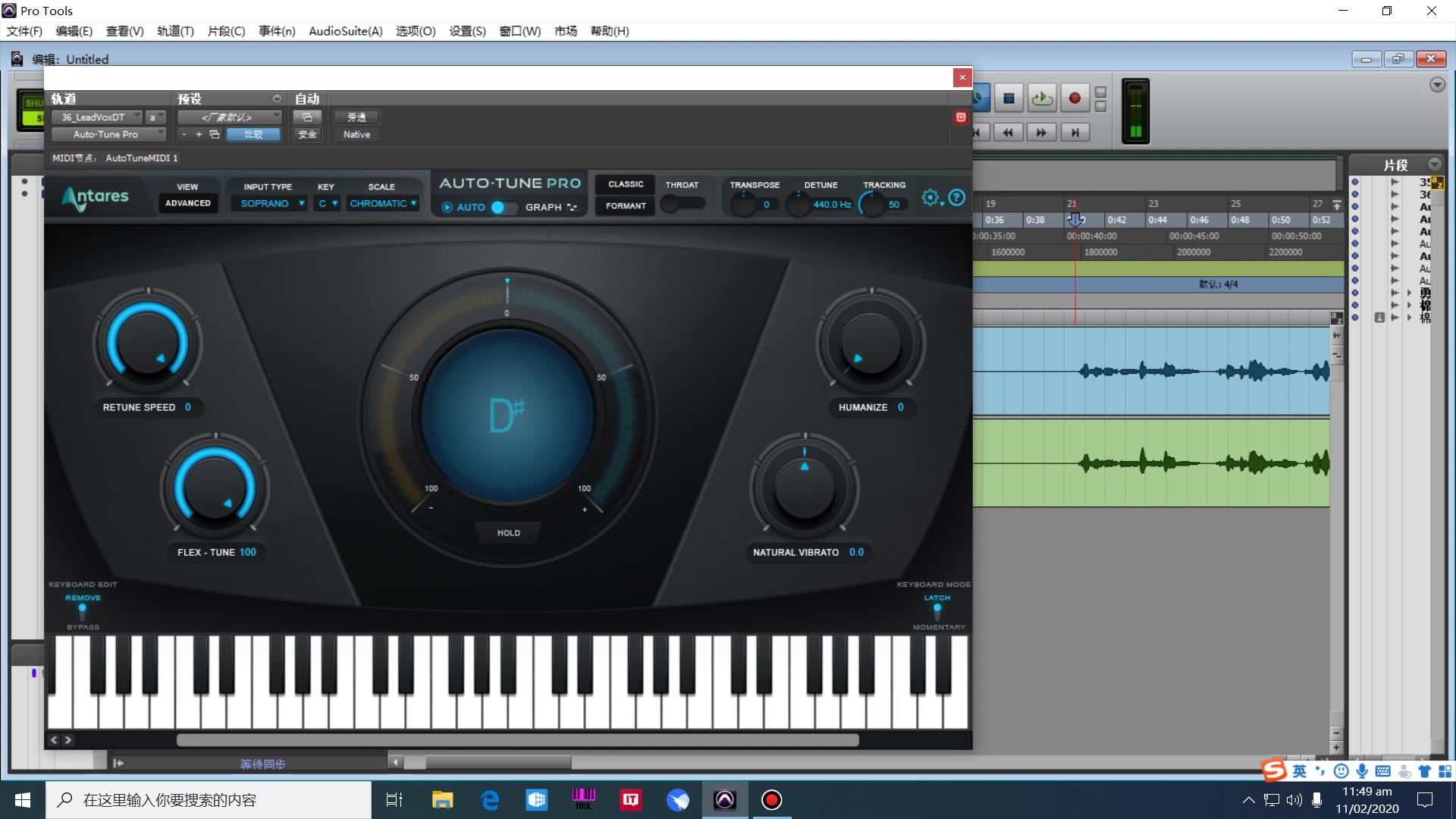Click the volume icon in system tray

point(1294,800)
